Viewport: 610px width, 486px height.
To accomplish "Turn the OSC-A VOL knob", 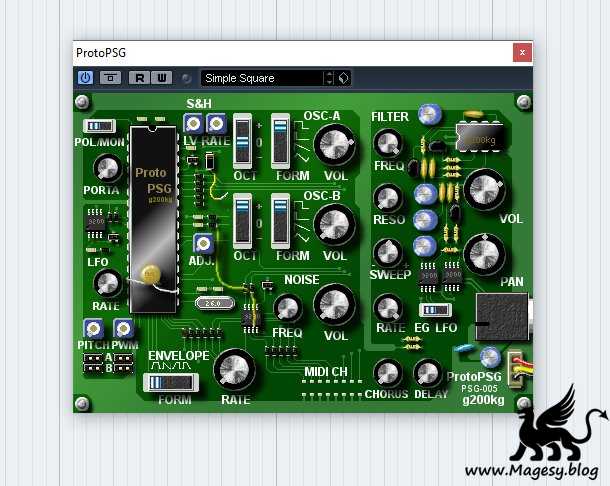I will tap(335, 144).
